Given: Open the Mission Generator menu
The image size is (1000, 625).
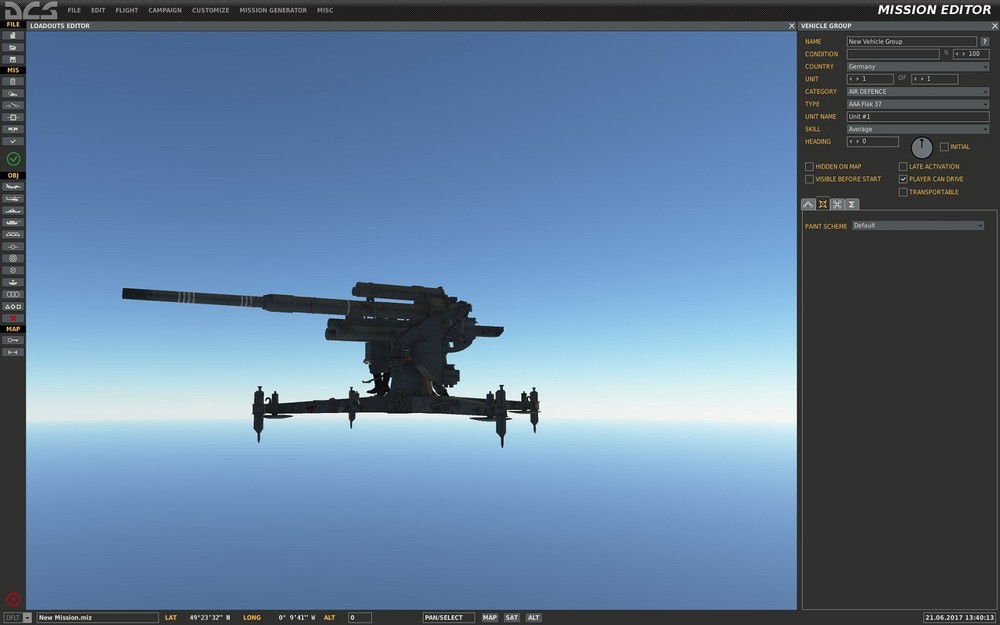Looking at the screenshot, I should [273, 10].
